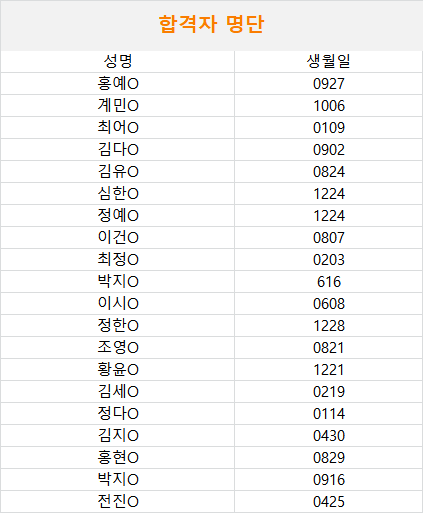Click the birthdate cell 1006
The width and height of the screenshot is (423, 513).
[x=329, y=105]
